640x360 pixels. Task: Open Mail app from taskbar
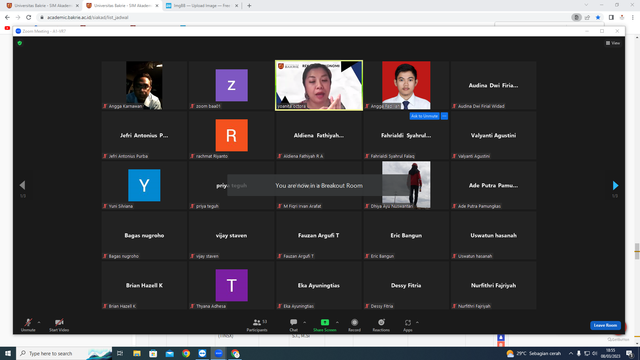[x=169, y=353]
